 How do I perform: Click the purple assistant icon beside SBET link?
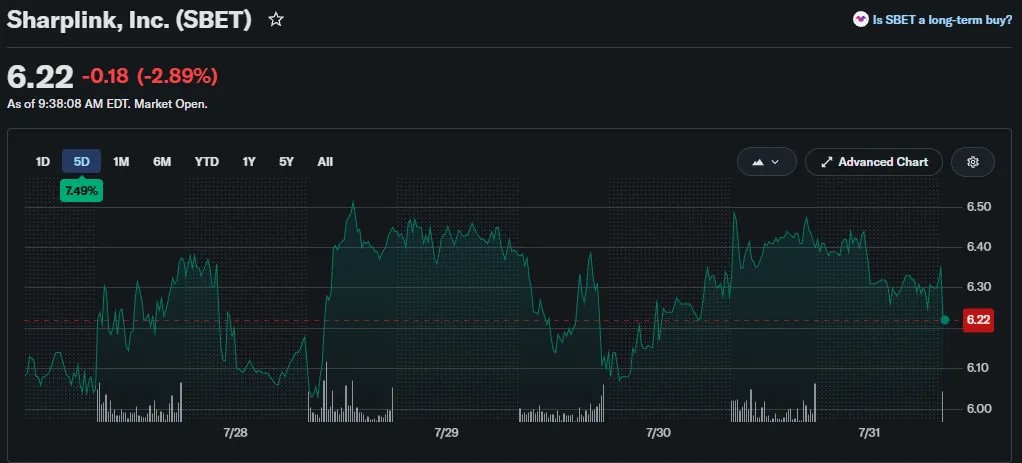(860, 20)
